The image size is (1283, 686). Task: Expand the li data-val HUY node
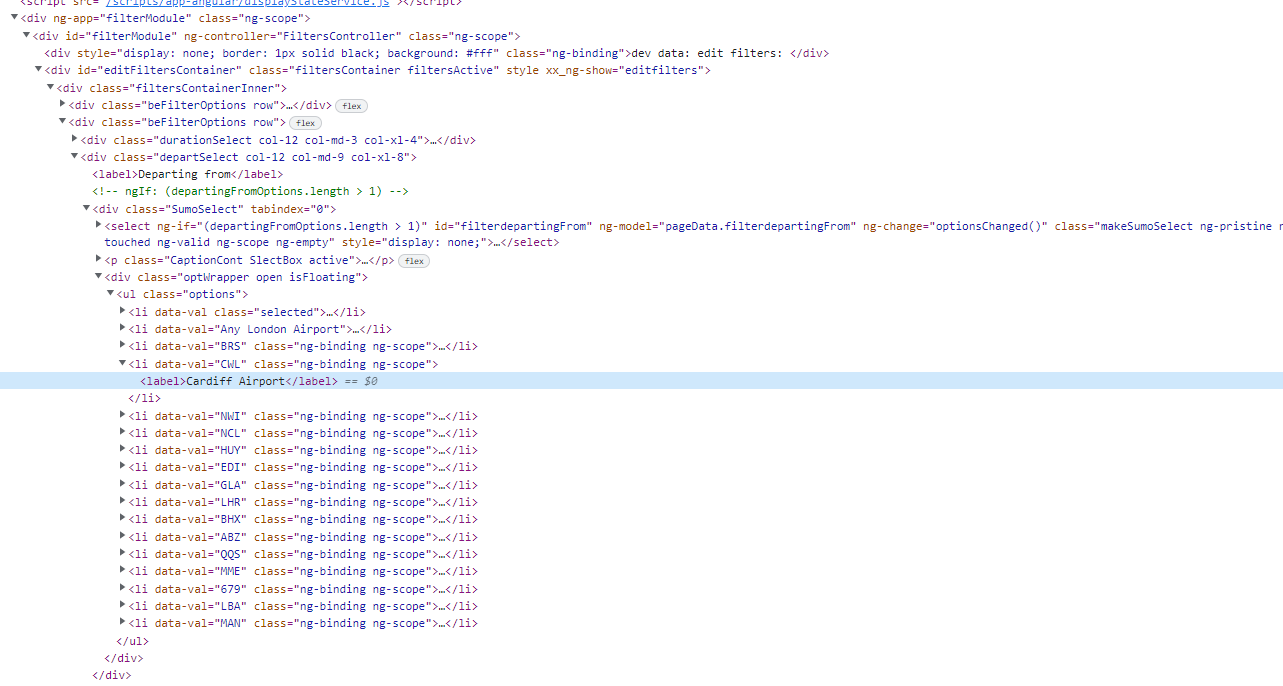(122, 450)
